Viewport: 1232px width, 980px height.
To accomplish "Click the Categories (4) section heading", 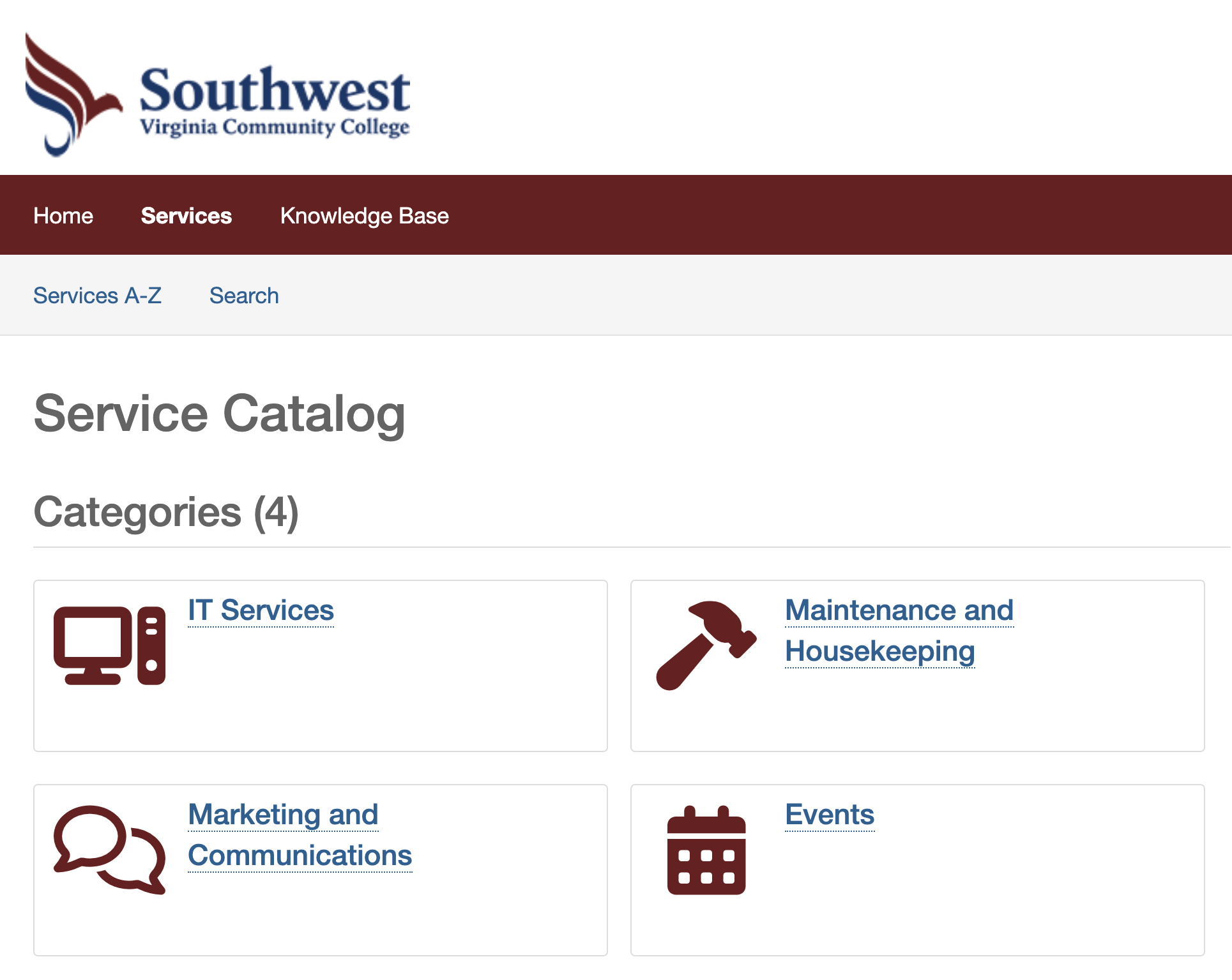I will click(x=166, y=512).
